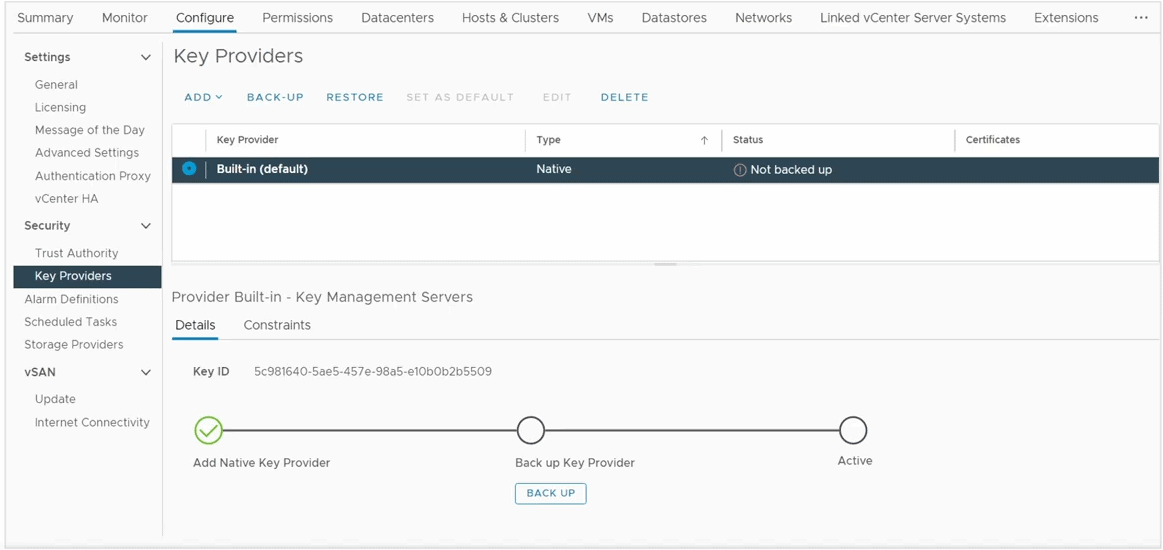This screenshot has width=1163, height=550.
Task: Open Internet Connectivity settings
Action: click(x=92, y=423)
